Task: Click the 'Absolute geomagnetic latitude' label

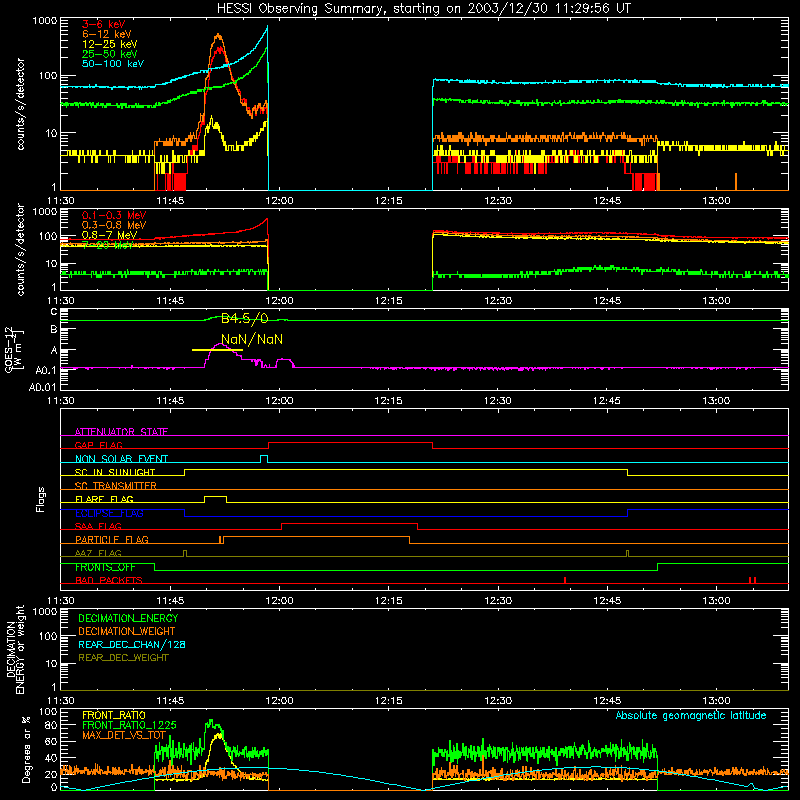Action: click(691, 716)
